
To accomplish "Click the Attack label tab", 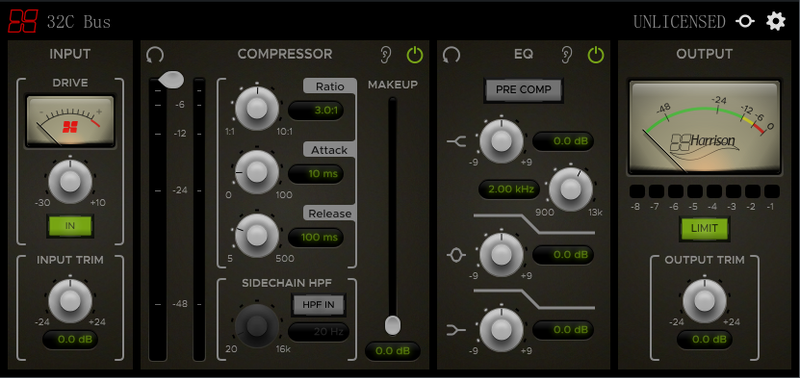I will coord(330,150).
